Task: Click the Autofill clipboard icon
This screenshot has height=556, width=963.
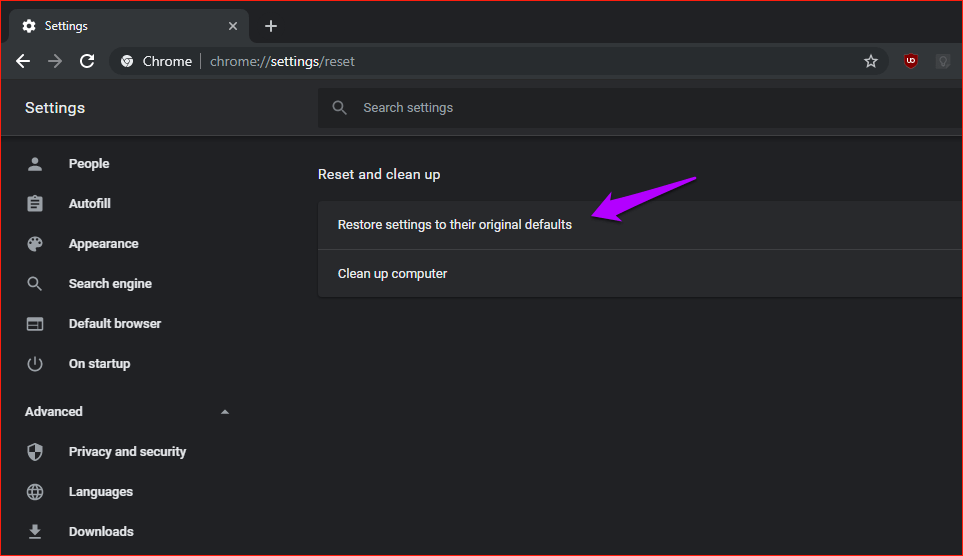Action: click(x=35, y=204)
